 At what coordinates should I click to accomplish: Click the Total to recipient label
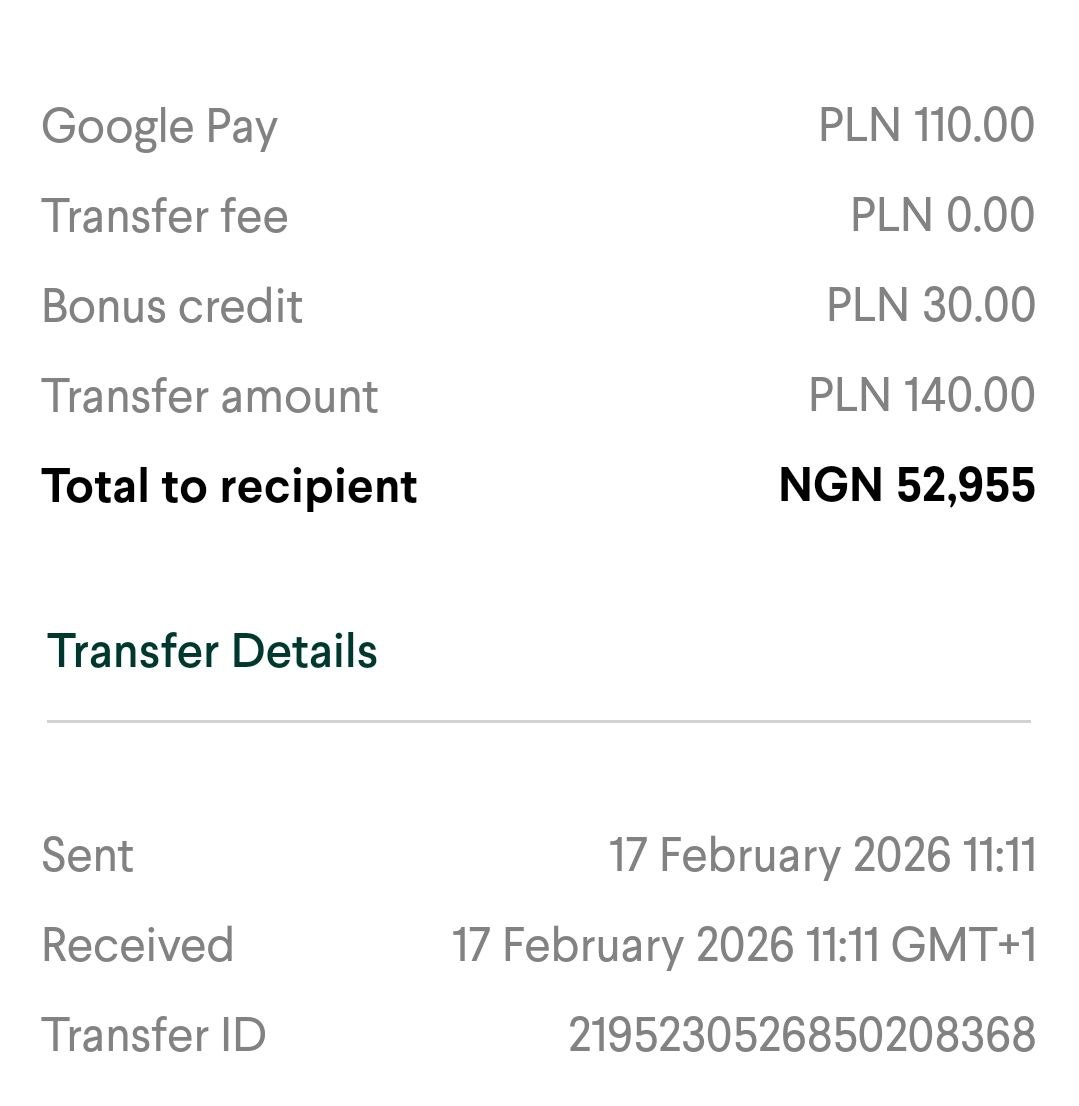(229, 486)
